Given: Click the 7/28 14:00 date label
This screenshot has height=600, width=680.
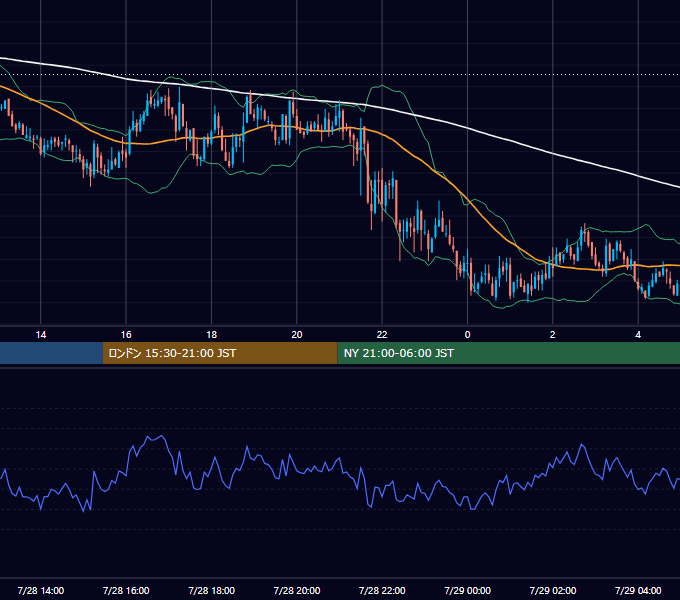Looking at the screenshot, I should 41,590.
